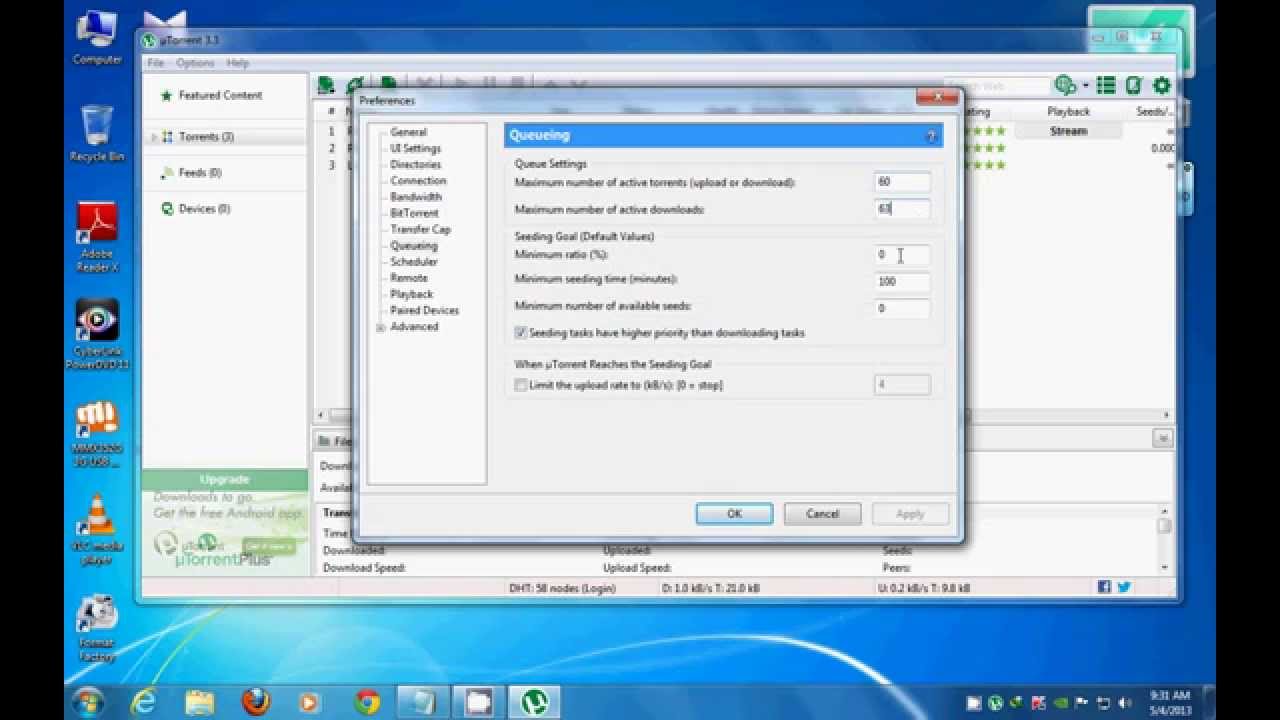1280x720 pixels.
Task: Open the Add Torrent toolbar icon
Action: (x=326, y=85)
